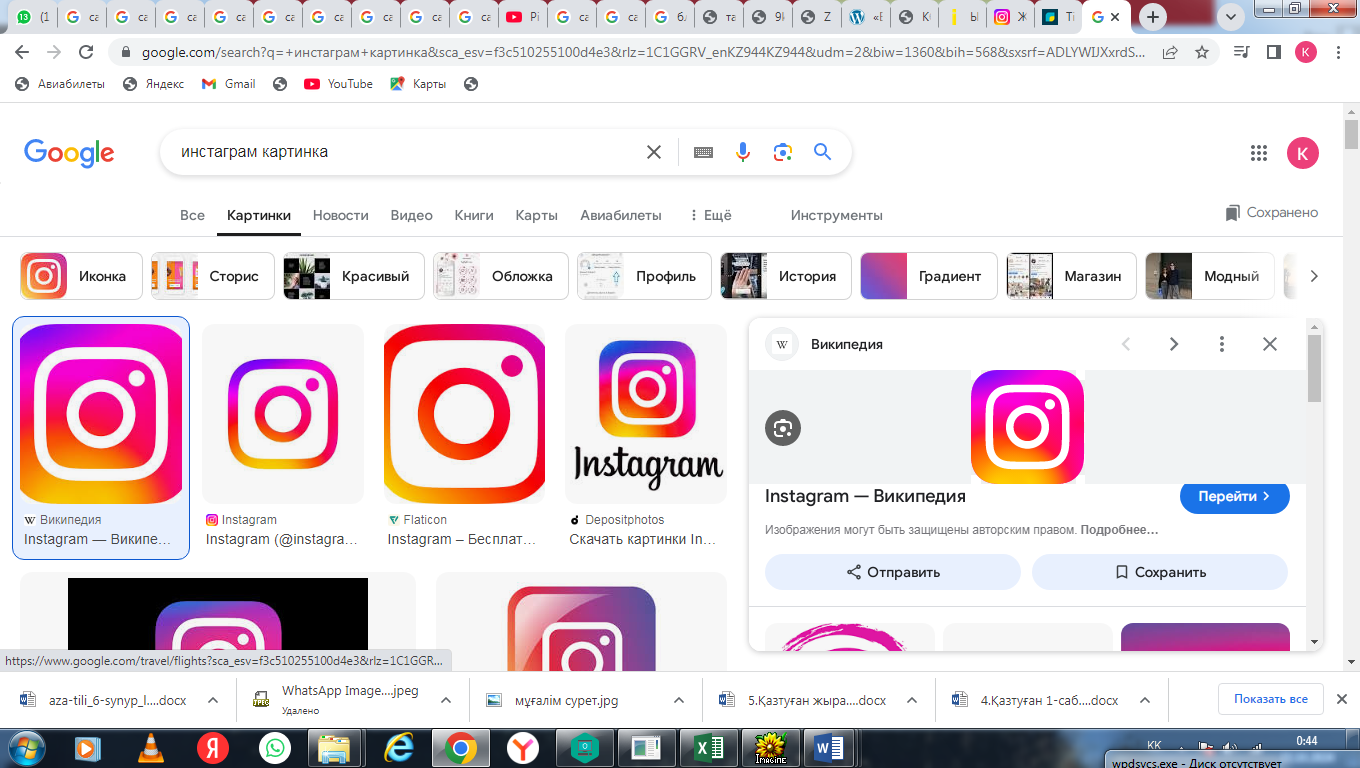1360x768 pixels.
Task: Expand options for aza-tili_6-synyp docx download
Action: point(213,701)
